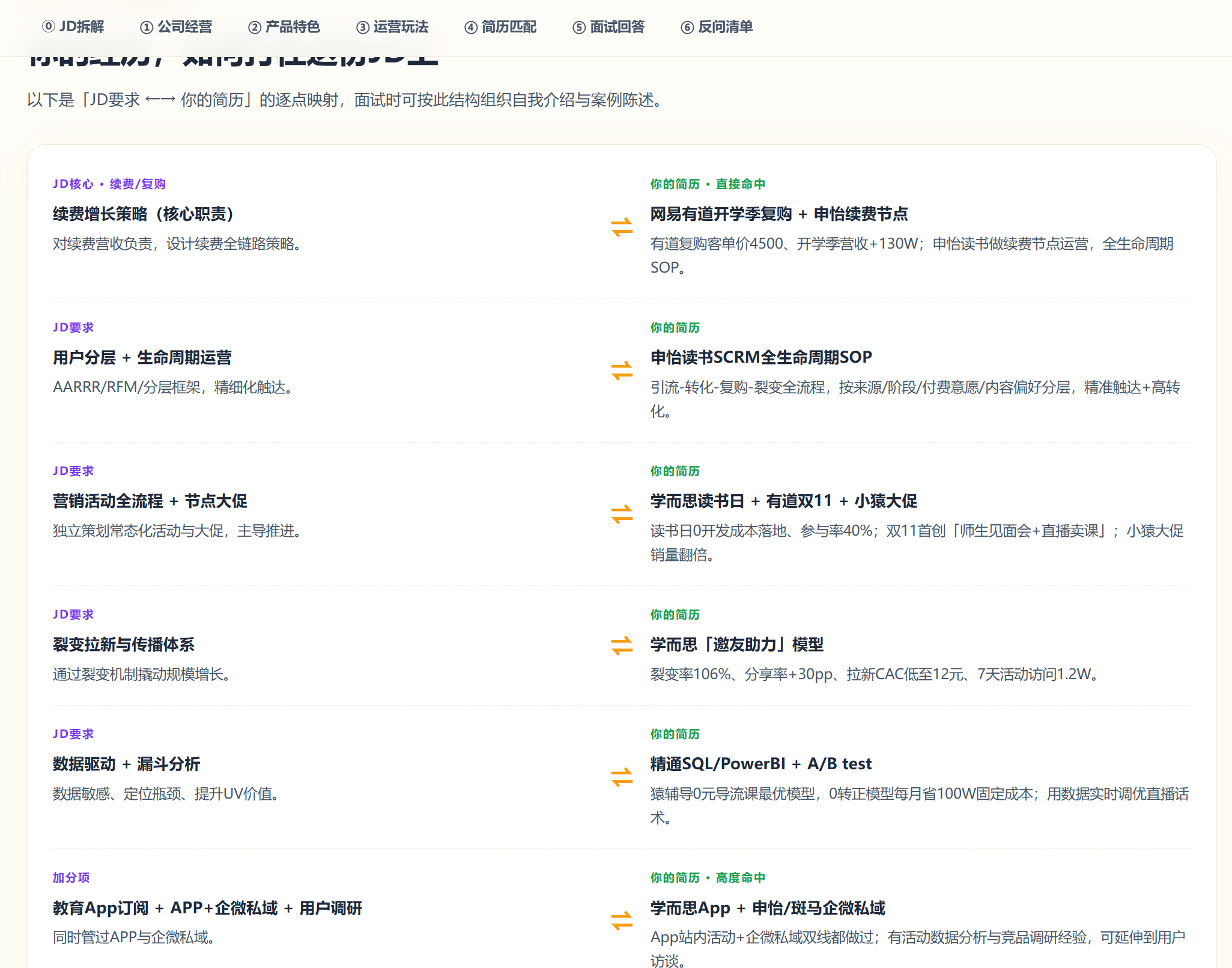Click the text 同时管过APP与企微私域
The height and width of the screenshot is (968, 1232).
[135, 937]
